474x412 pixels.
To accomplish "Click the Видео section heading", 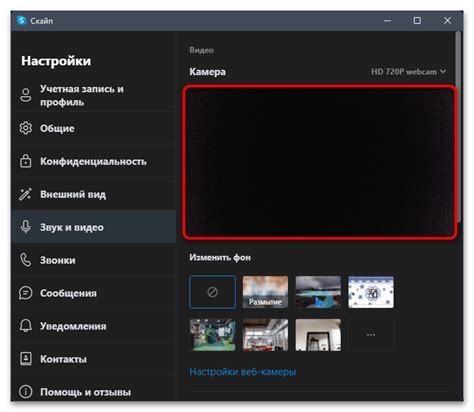I will click(201, 50).
